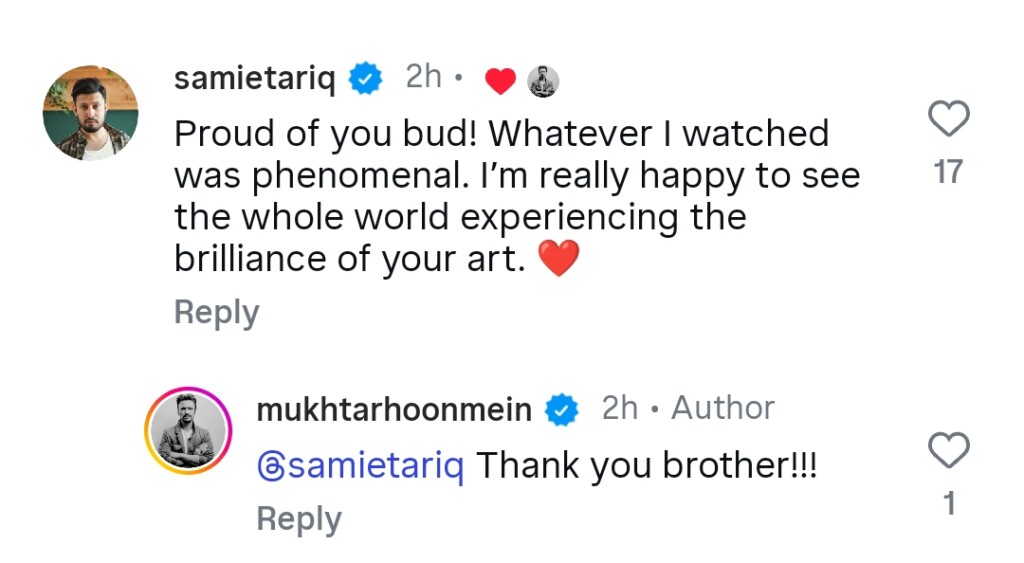Screen dimensions: 1024x563
Task: Open the samietariq username link
Action: click(x=254, y=79)
